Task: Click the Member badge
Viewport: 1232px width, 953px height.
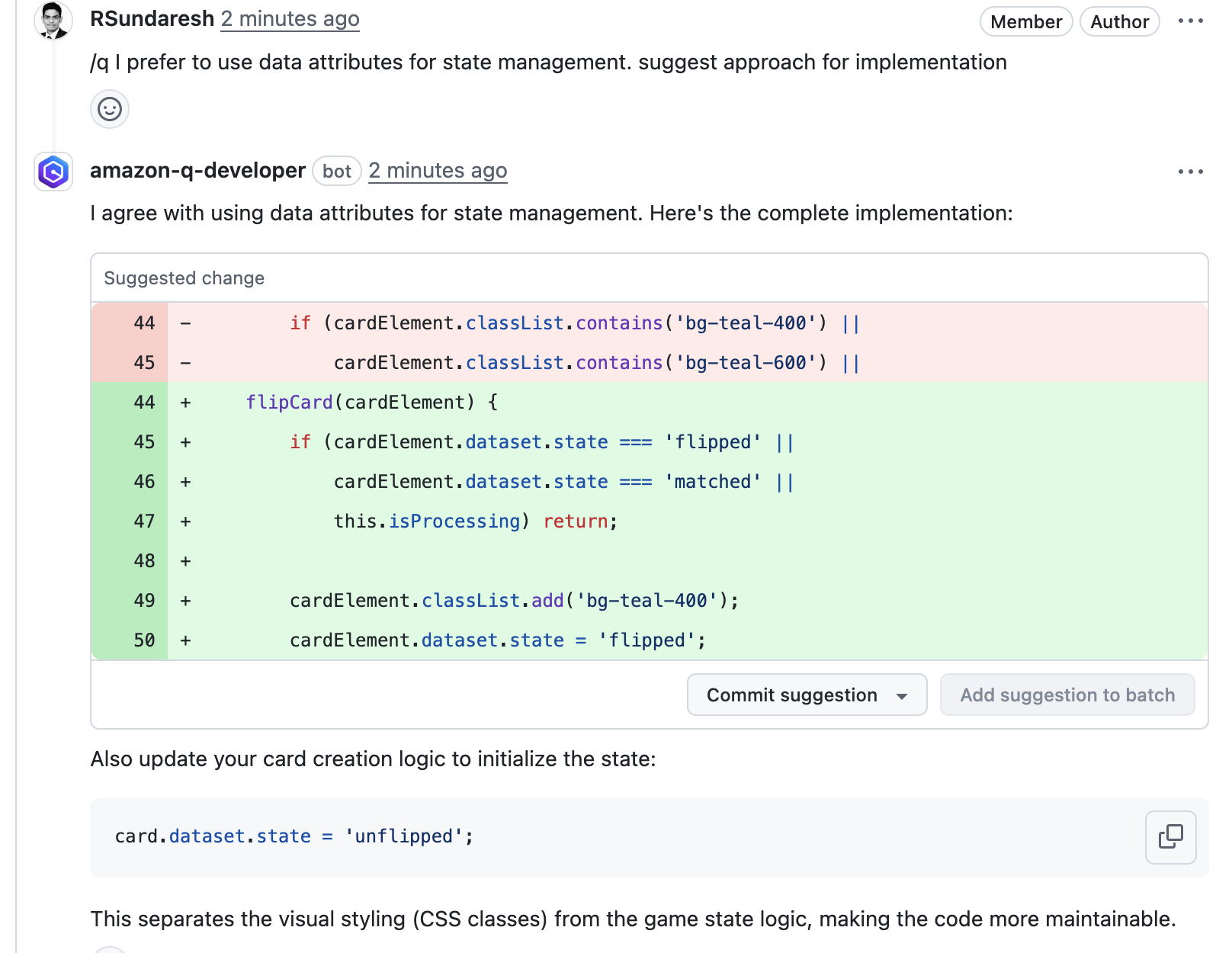Action: coord(1025,21)
